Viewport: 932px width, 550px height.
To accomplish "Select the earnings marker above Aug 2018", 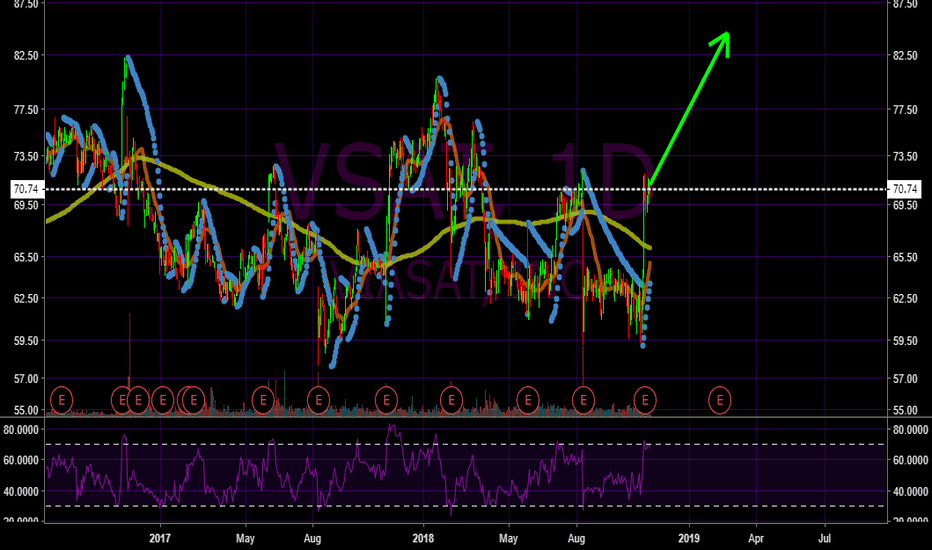I will 583,400.
